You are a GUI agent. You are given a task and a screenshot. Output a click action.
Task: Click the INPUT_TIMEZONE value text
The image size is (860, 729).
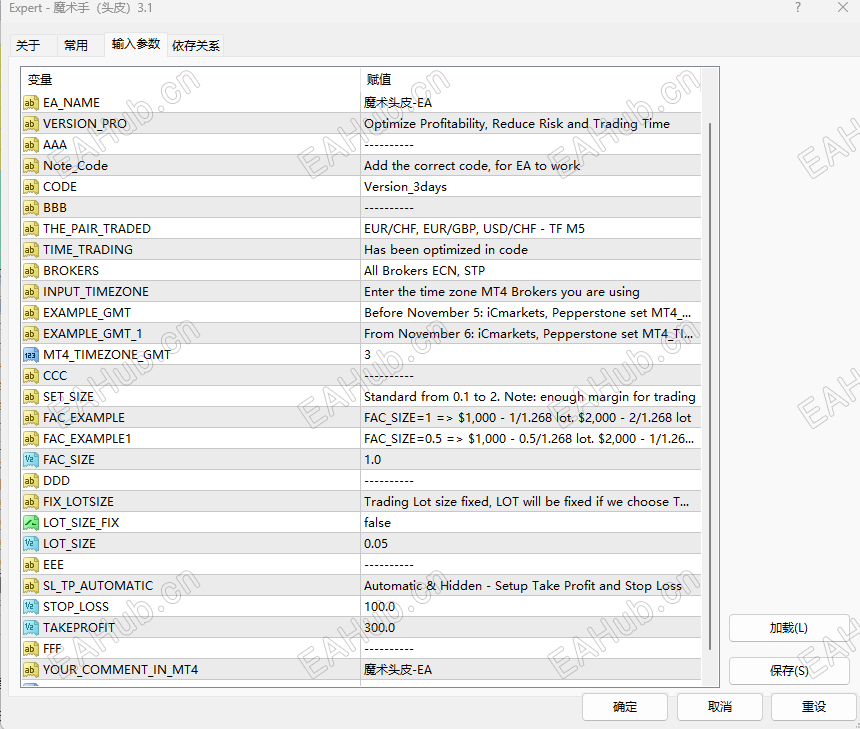coord(502,292)
